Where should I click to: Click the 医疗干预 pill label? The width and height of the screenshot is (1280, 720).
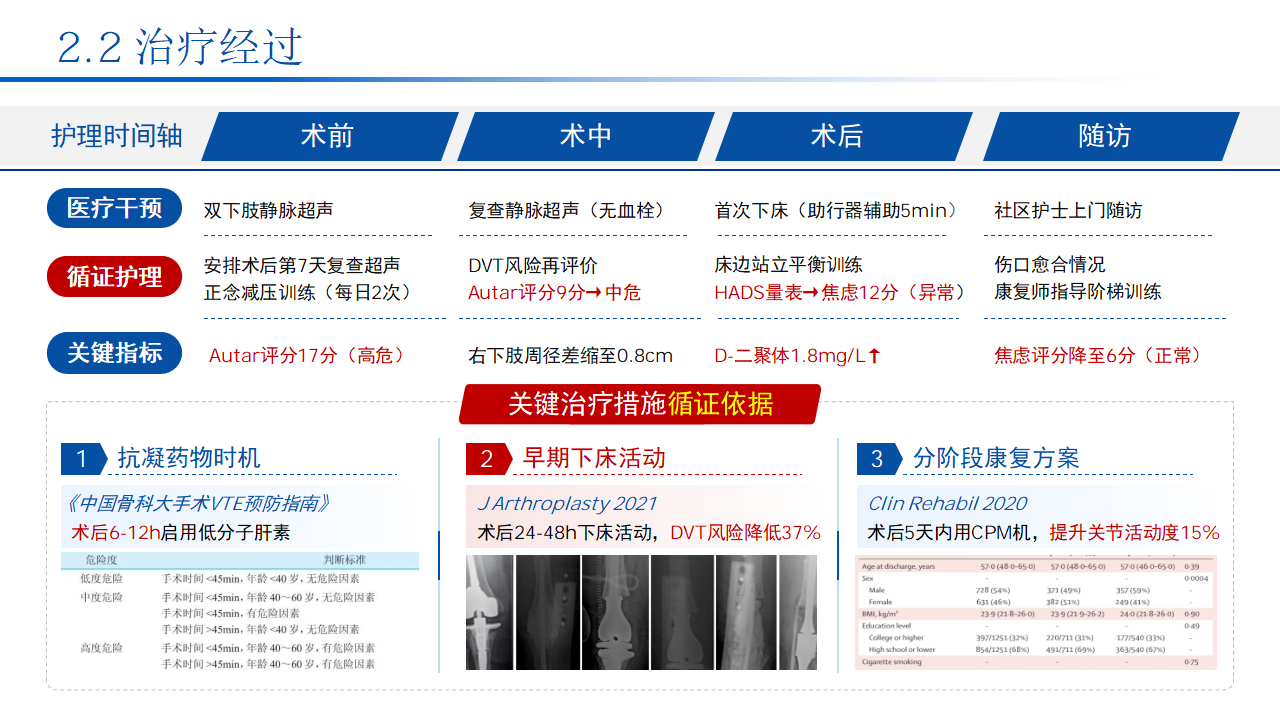[115, 208]
